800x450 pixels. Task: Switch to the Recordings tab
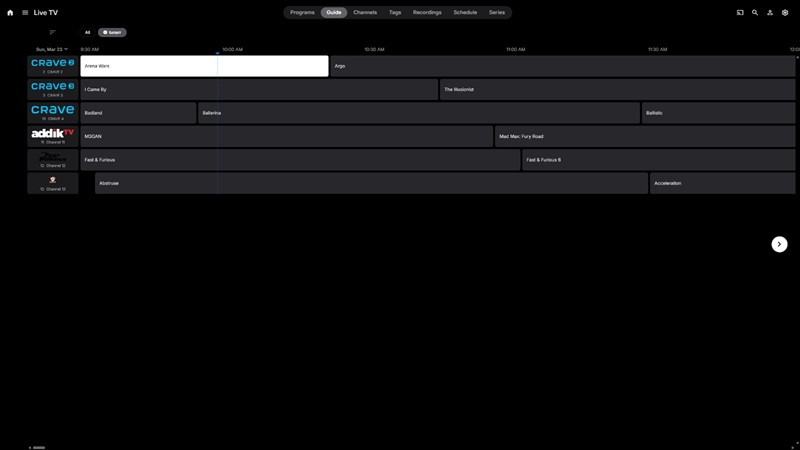pyautogui.click(x=427, y=12)
